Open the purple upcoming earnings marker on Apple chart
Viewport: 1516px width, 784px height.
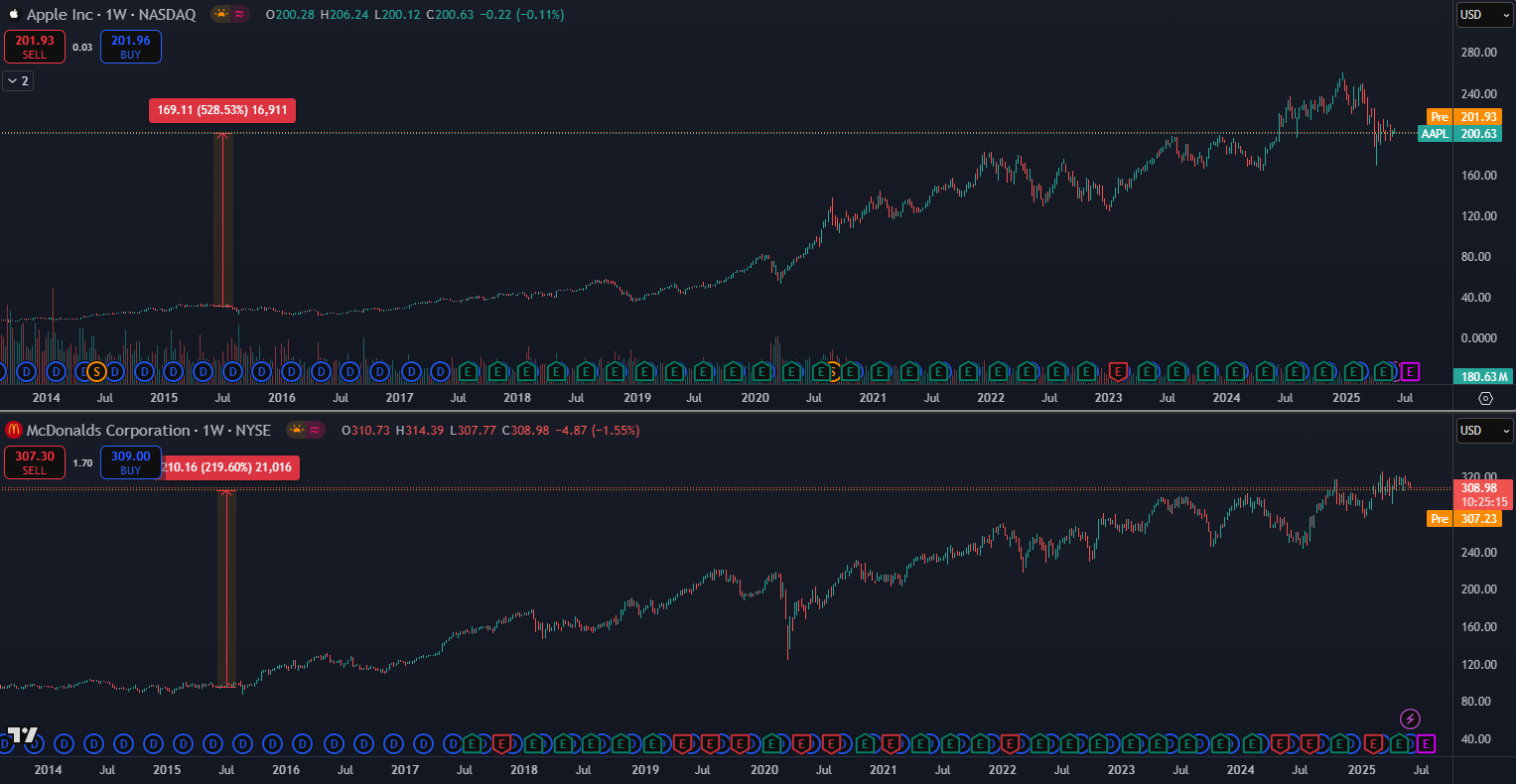tap(1410, 372)
